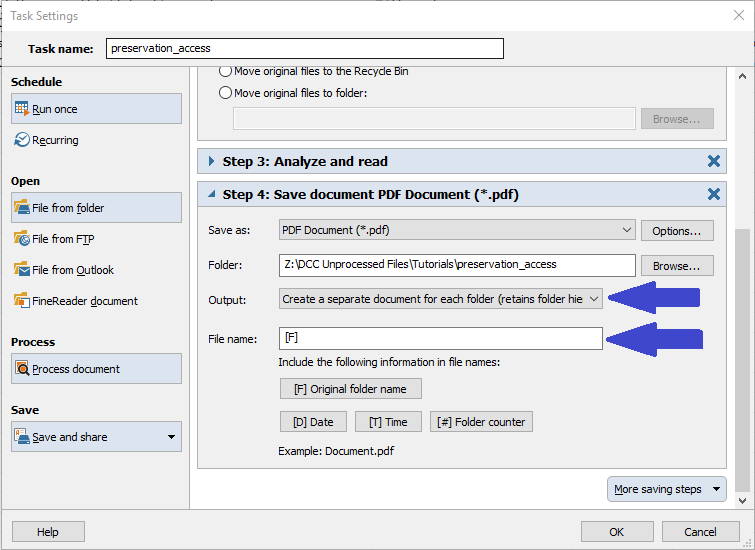Expand Step 3: Analyze and read
Image resolution: width=755 pixels, height=550 pixels.
point(211,161)
